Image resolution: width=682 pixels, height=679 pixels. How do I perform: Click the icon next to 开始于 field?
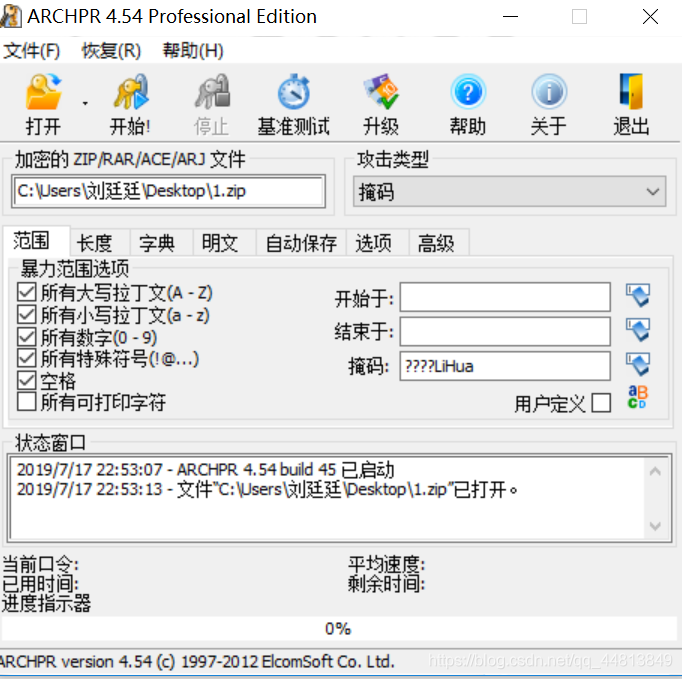638,296
